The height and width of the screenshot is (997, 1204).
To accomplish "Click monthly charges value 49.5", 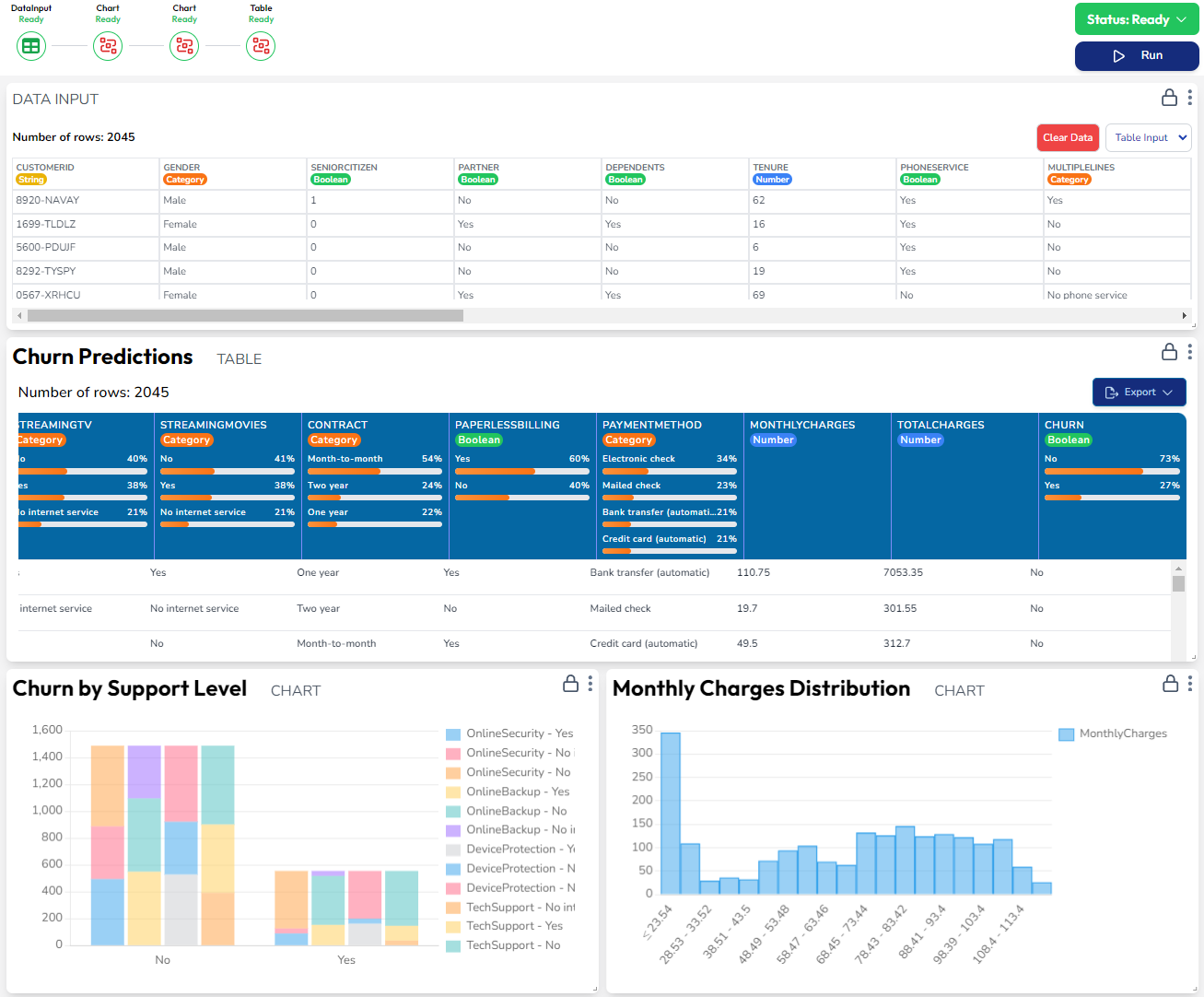I will coord(747,643).
